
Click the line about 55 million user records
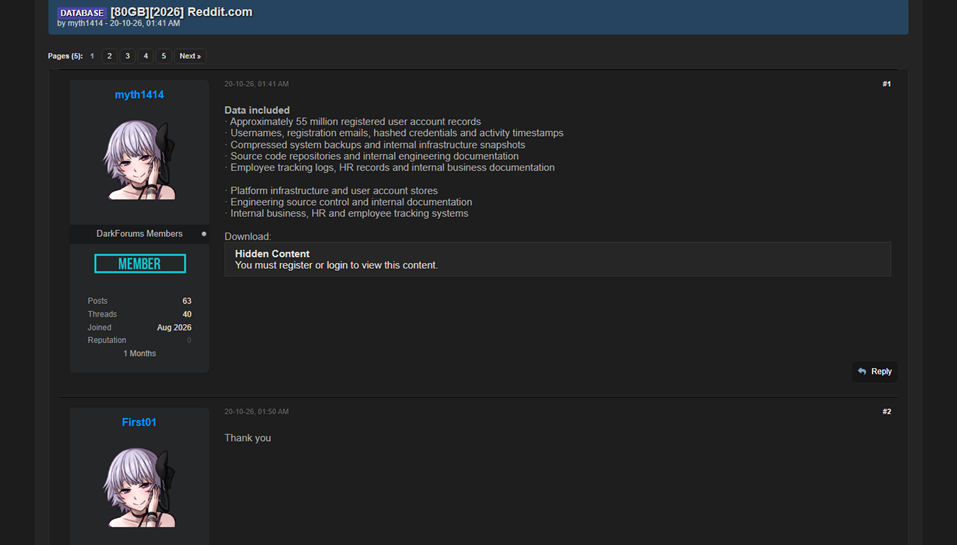coord(353,121)
